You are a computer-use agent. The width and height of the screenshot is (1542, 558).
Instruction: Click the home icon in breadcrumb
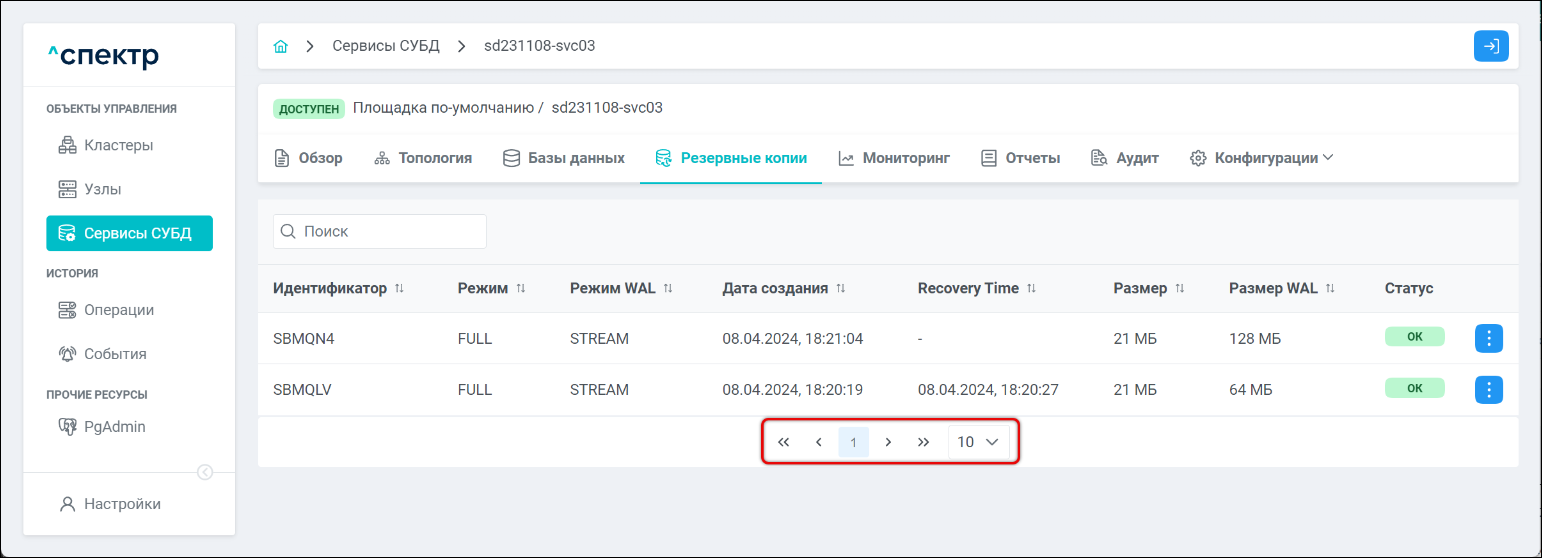281,47
